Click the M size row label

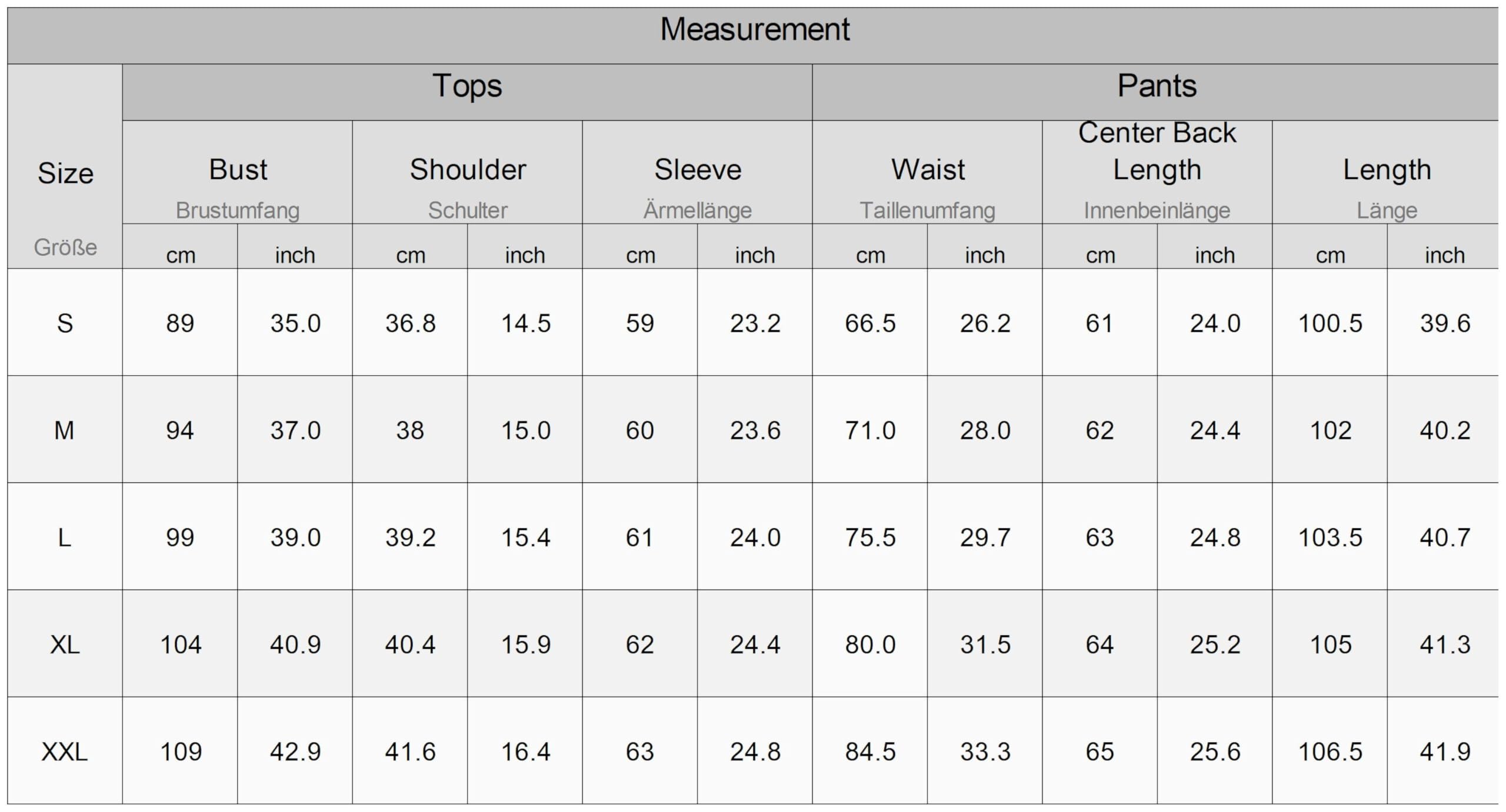[x=65, y=430]
